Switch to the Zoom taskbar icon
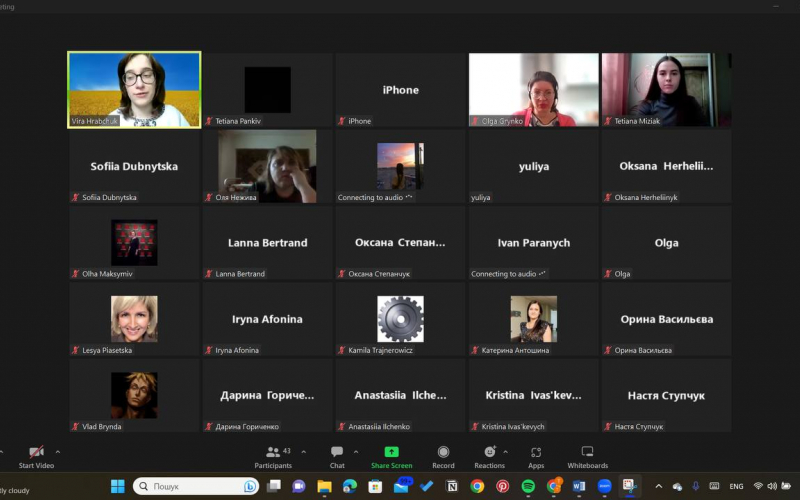800x500 pixels. pos(604,486)
